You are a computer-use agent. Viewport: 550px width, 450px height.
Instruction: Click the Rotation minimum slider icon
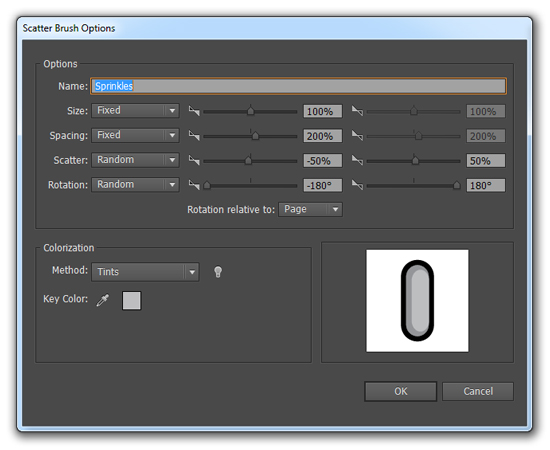(x=194, y=185)
